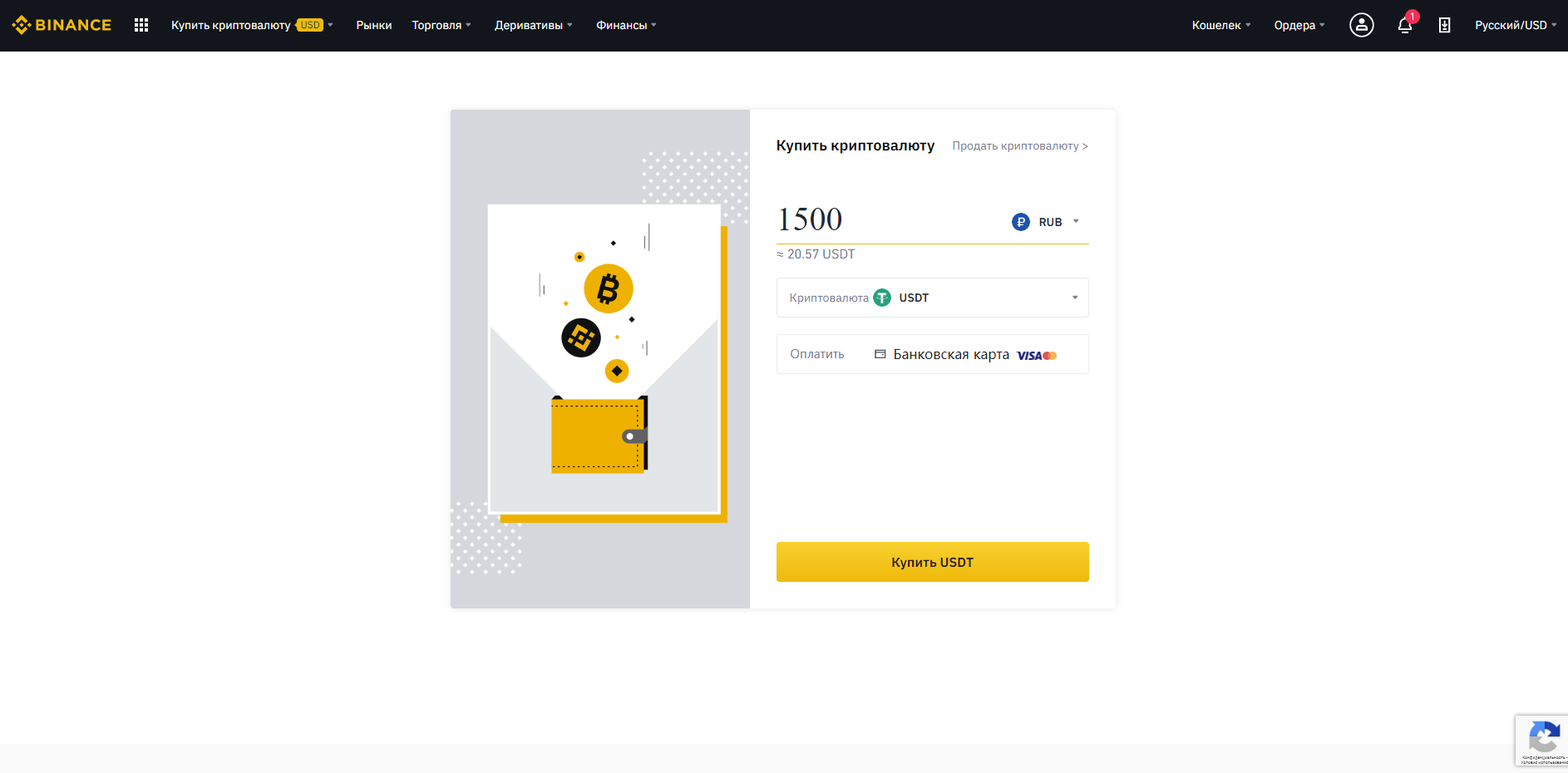The width and height of the screenshot is (1568, 773).
Task: Click the Binance logo
Action: tap(62, 25)
